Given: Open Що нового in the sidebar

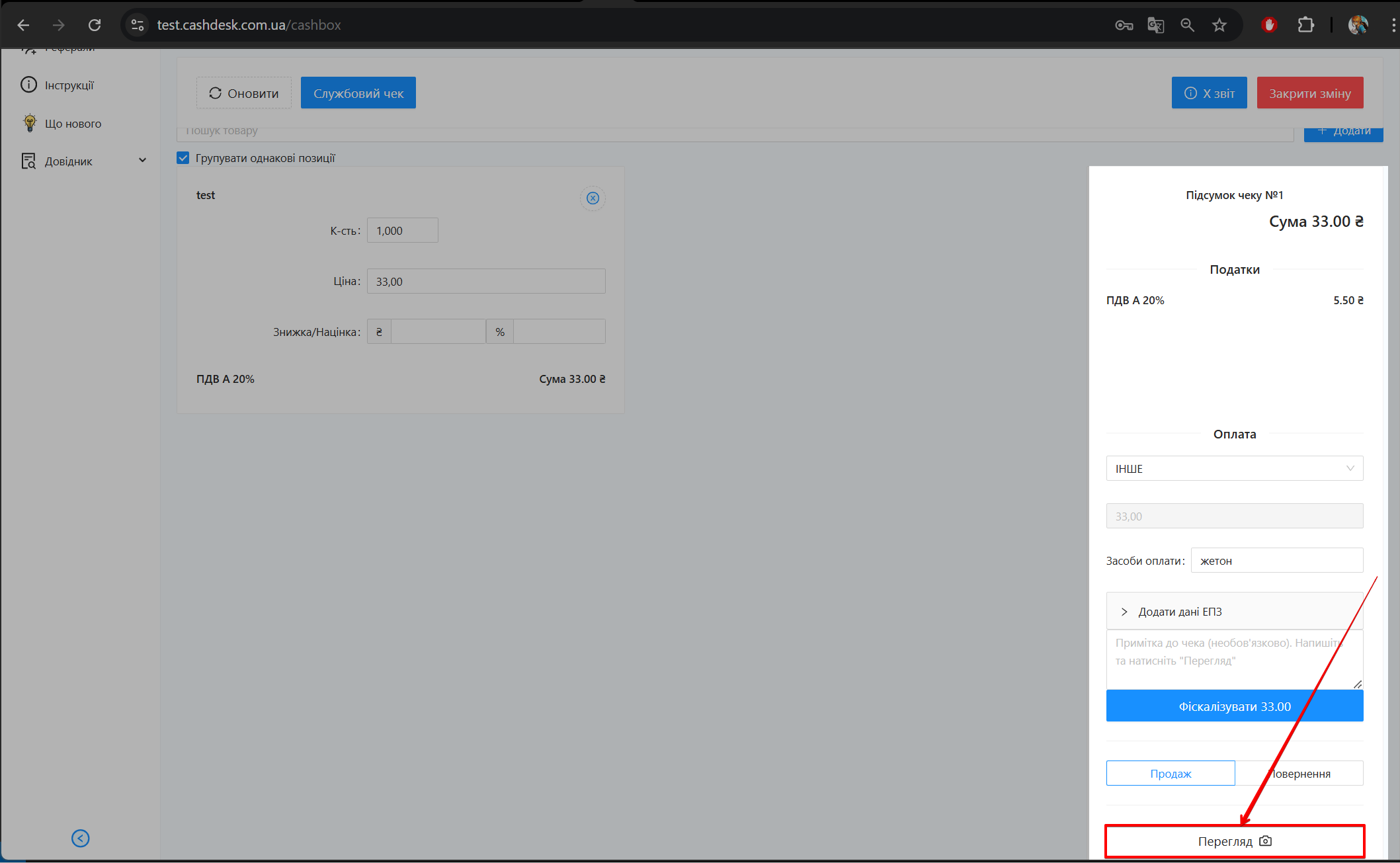Looking at the screenshot, I should coord(73,124).
